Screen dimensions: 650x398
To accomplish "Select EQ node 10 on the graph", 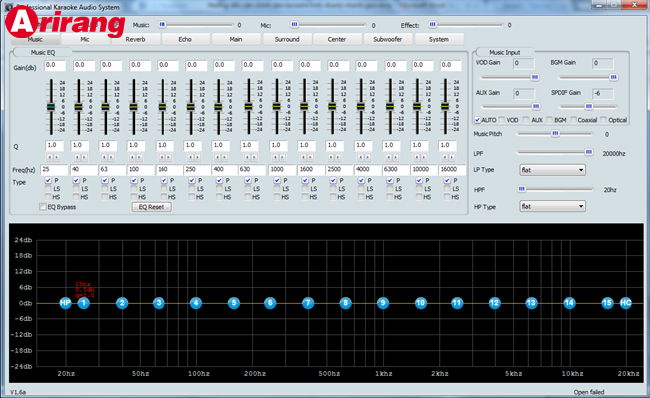I will tap(420, 303).
